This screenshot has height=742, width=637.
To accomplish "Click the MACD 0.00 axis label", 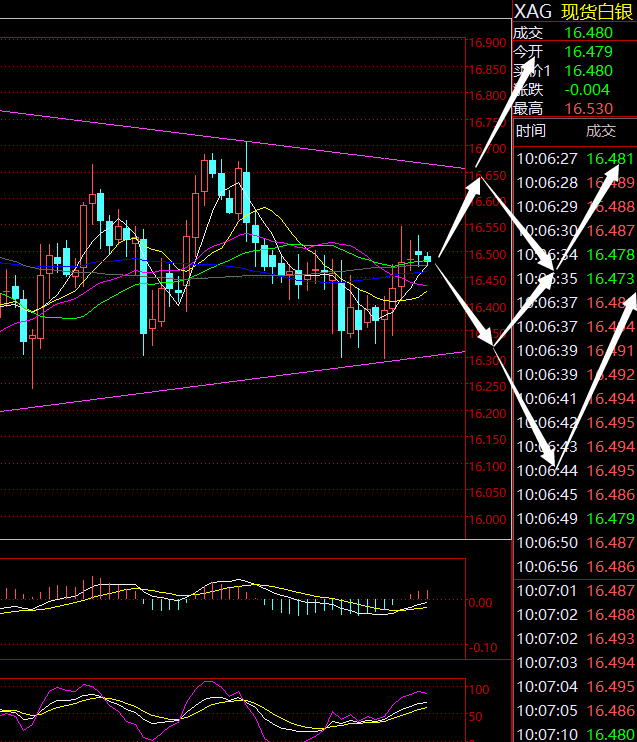I will (x=480, y=603).
